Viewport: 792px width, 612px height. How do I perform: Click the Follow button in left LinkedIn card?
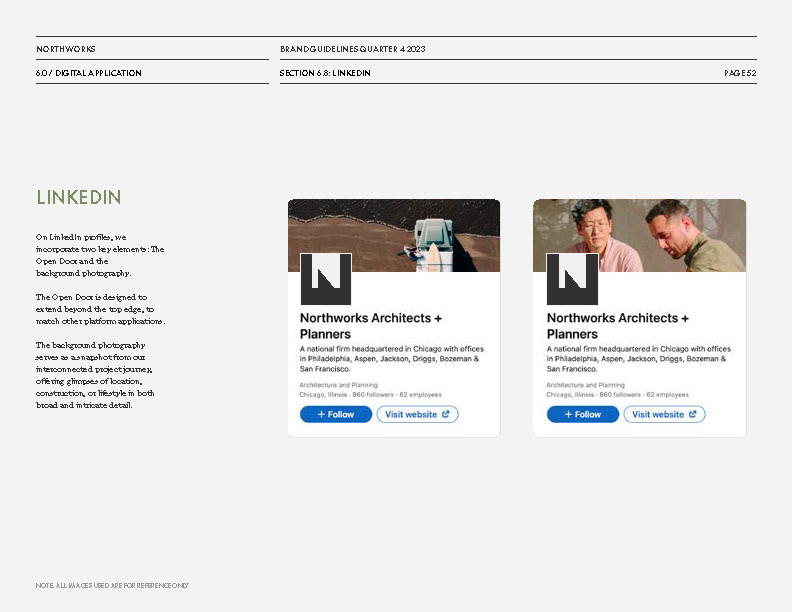click(336, 414)
